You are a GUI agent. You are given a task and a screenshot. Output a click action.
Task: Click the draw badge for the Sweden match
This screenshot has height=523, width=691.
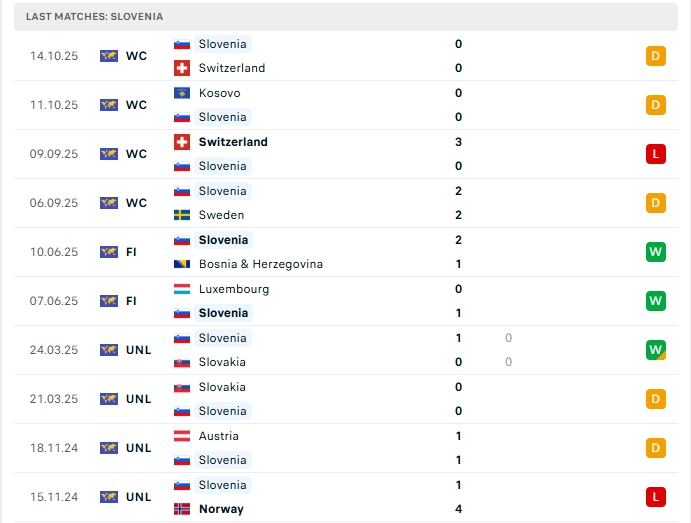[656, 203]
